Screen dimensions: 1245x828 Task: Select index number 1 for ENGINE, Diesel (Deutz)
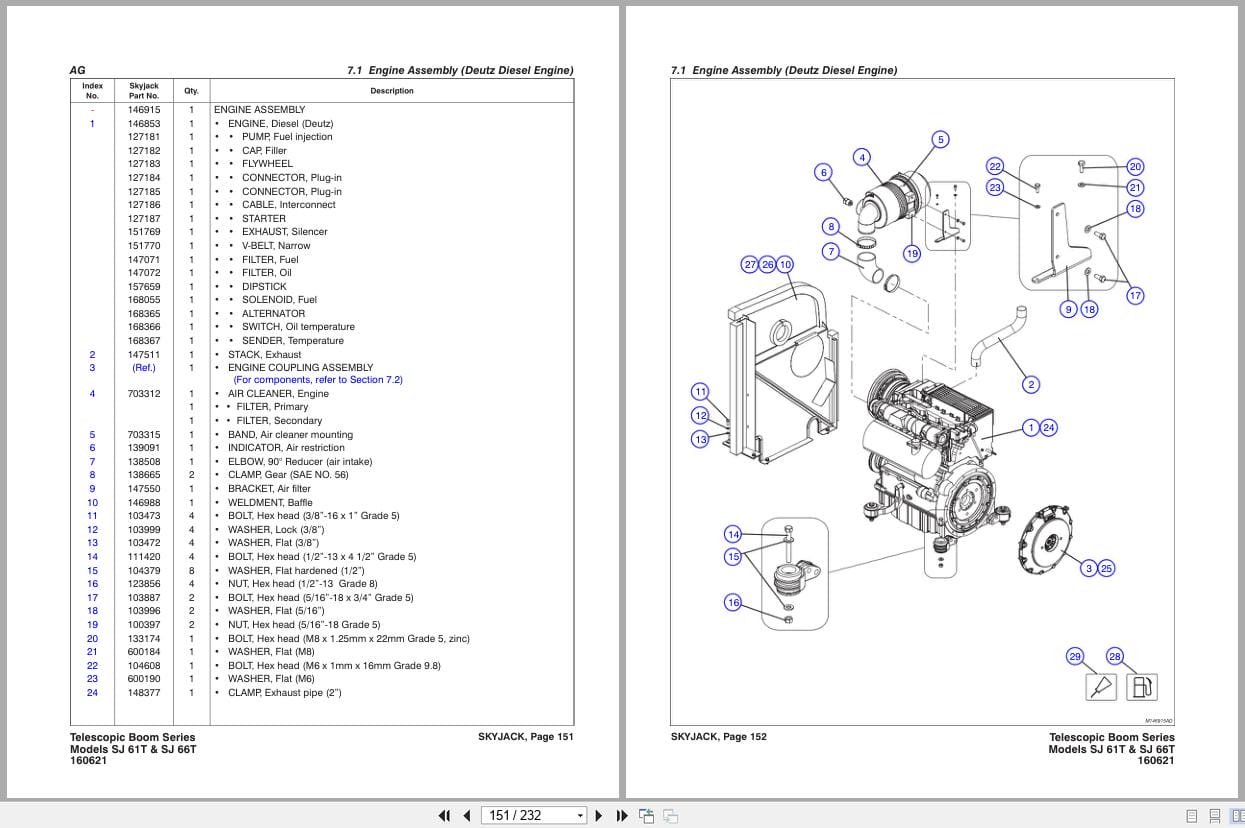pos(92,123)
